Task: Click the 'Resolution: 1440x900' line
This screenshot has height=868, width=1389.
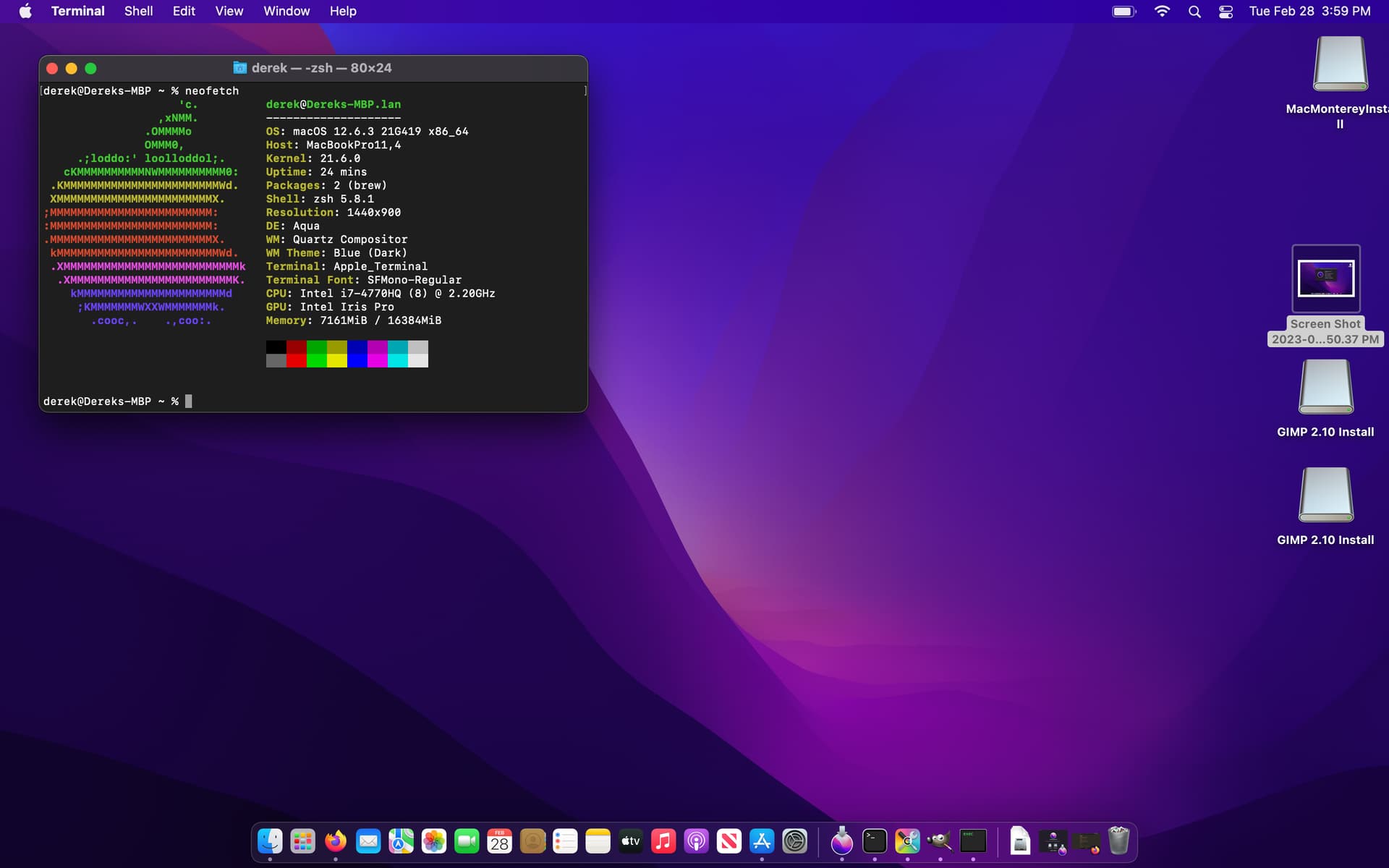Action: click(x=334, y=212)
